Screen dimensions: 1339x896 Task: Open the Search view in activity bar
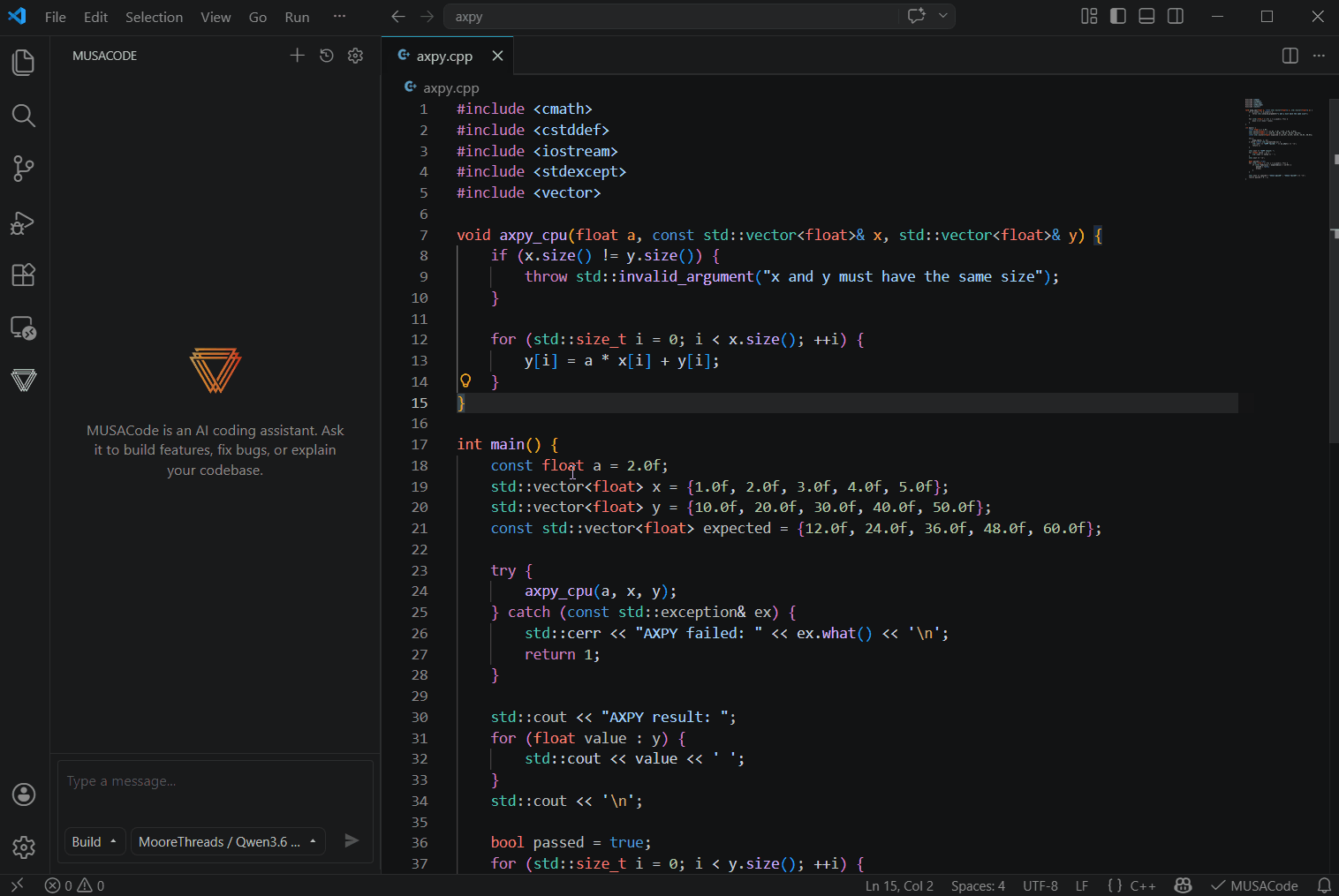pos(24,116)
